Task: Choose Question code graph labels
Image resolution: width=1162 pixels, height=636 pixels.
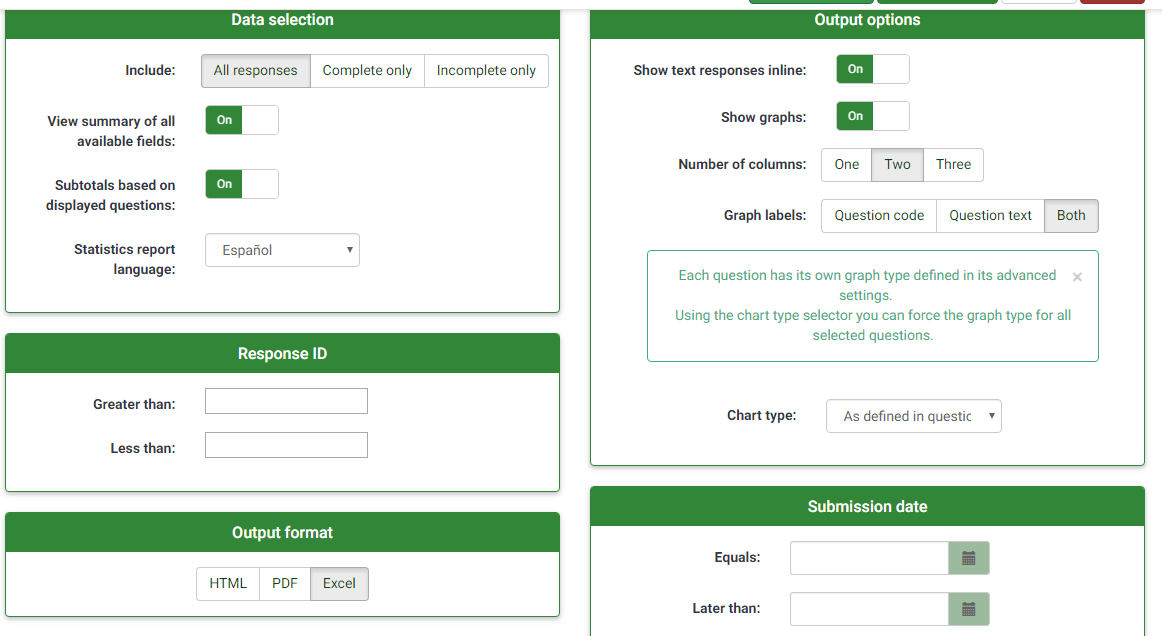Action: [x=879, y=216]
